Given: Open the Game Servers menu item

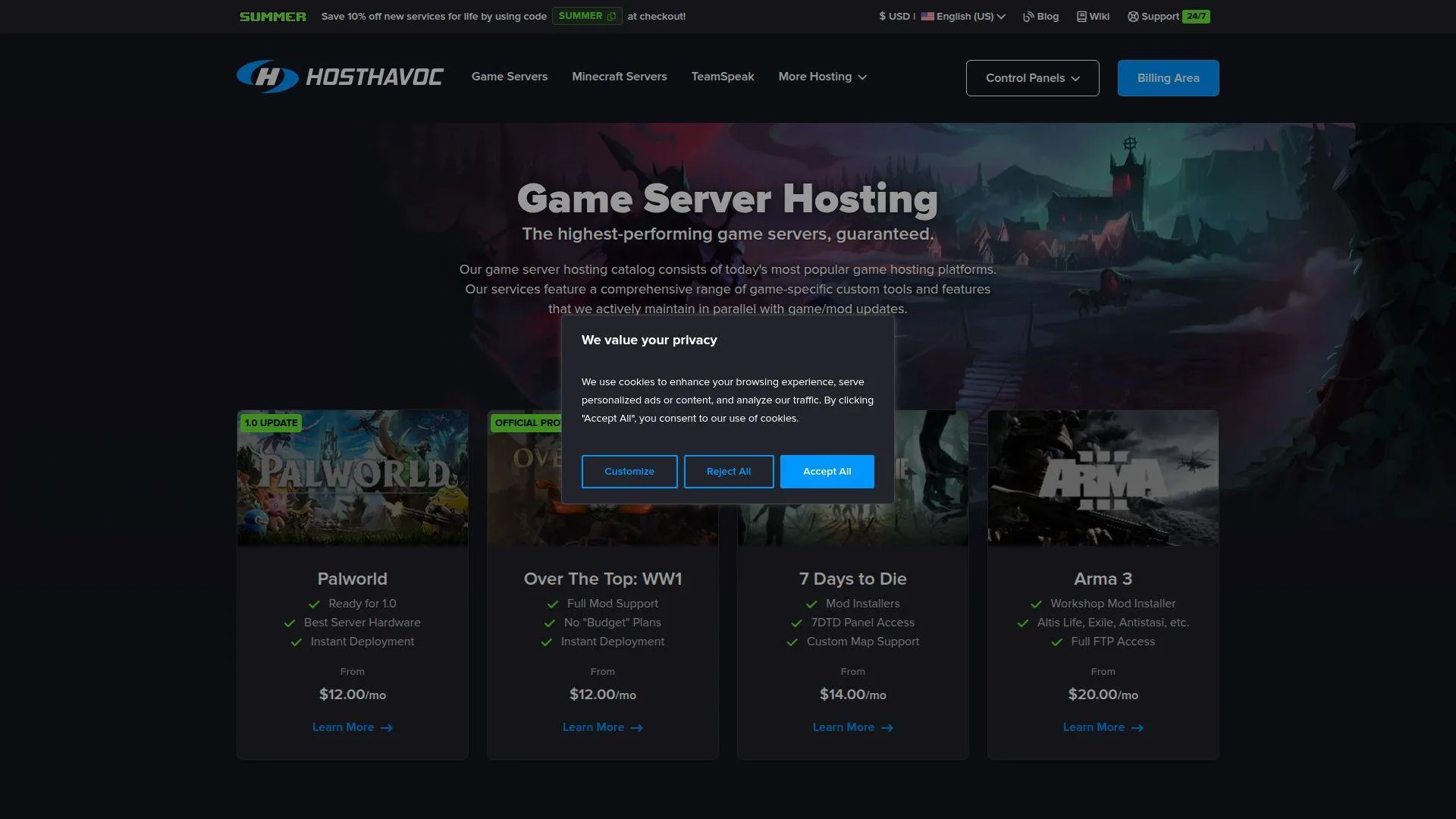Looking at the screenshot, I should [x=510, y=77].
